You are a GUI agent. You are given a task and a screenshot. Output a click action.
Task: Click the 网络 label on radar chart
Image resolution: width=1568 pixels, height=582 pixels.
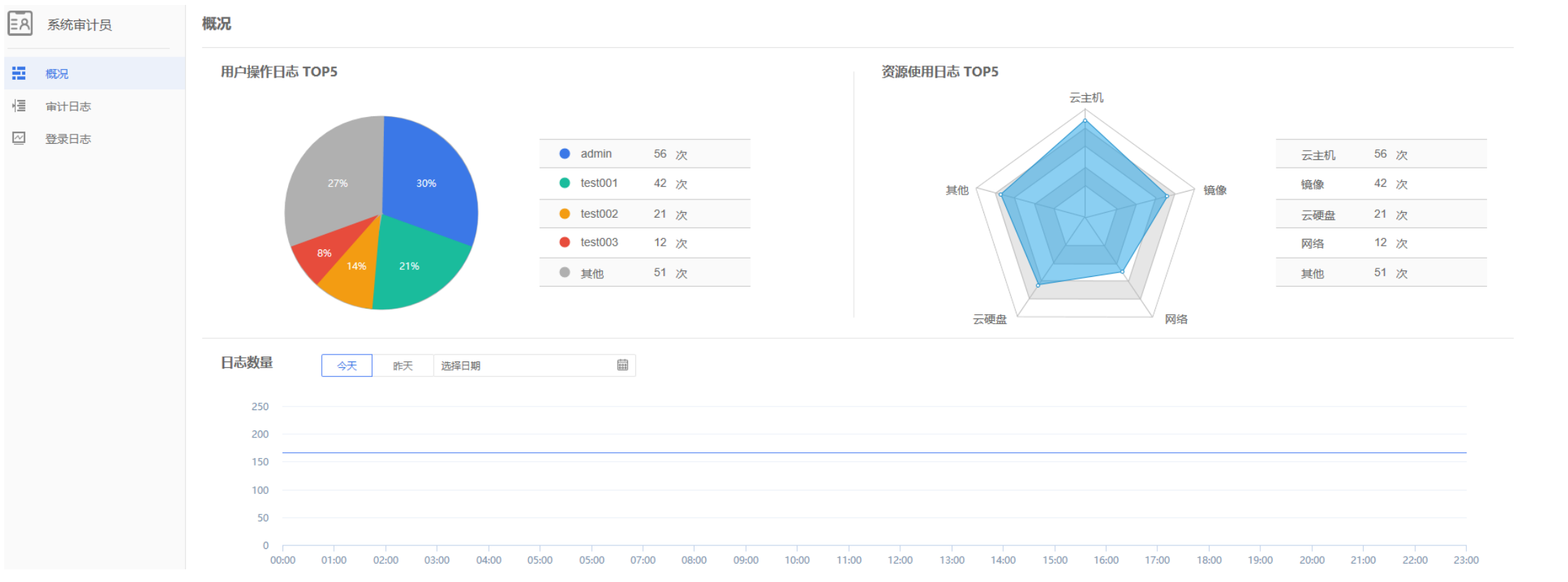1176,319
